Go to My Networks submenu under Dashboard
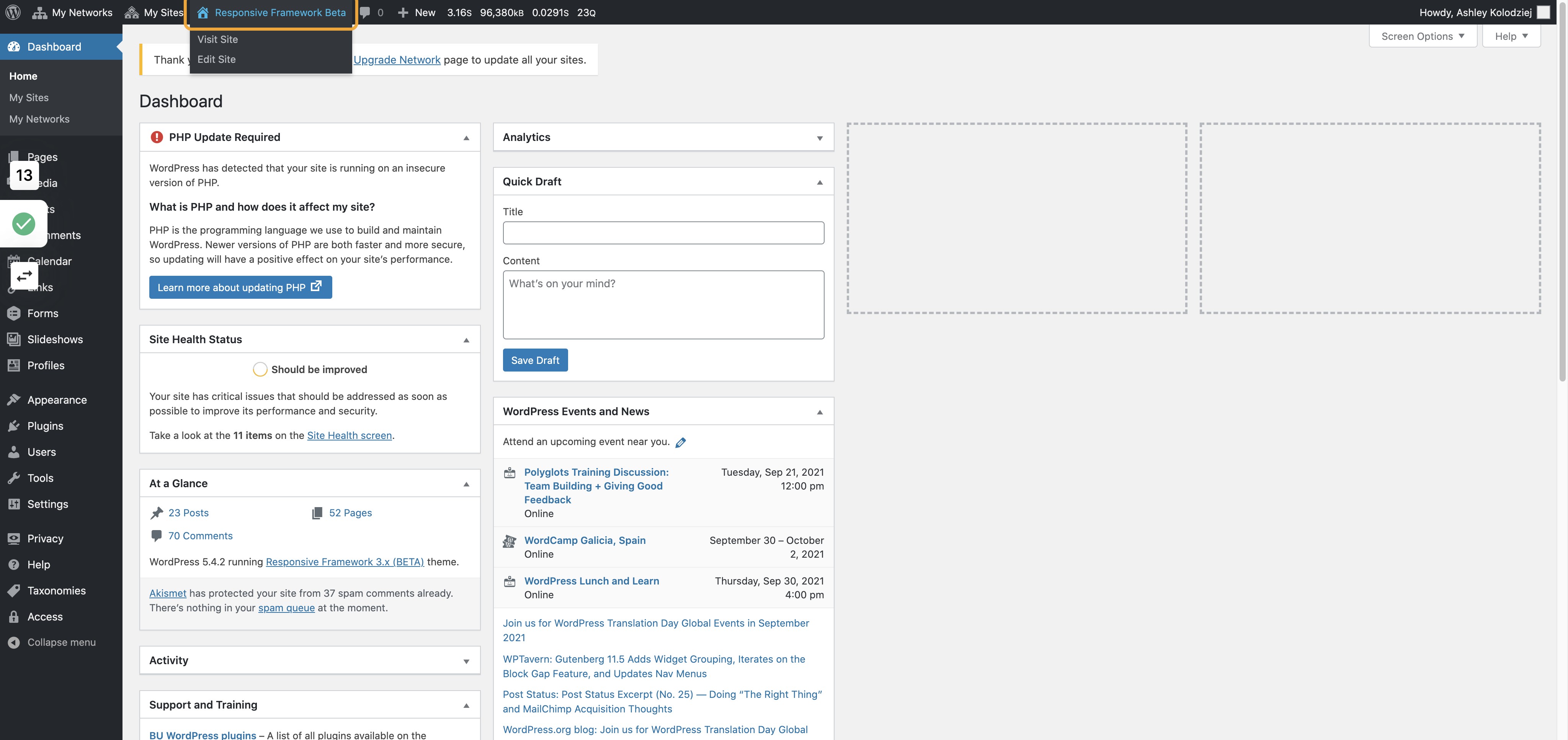Viewport: 1568px width, 740px height. 39,119
